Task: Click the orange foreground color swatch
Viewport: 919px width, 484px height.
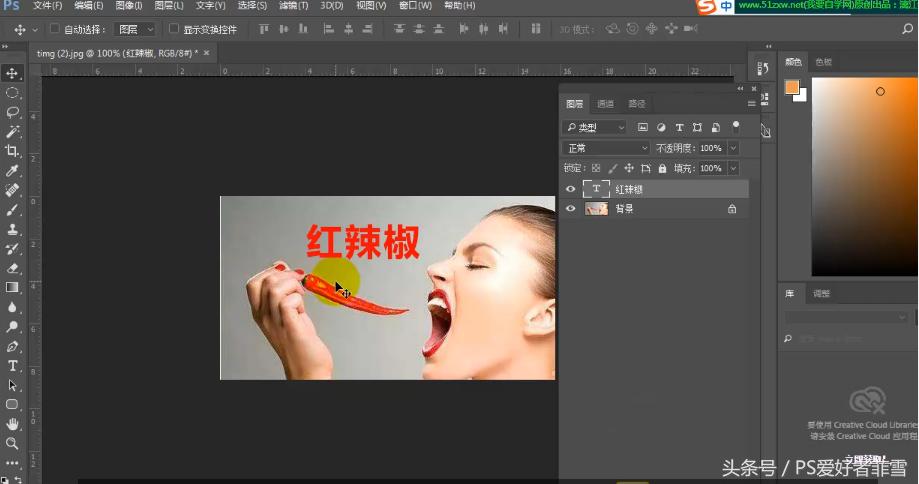Action: (x=792, y=87)
